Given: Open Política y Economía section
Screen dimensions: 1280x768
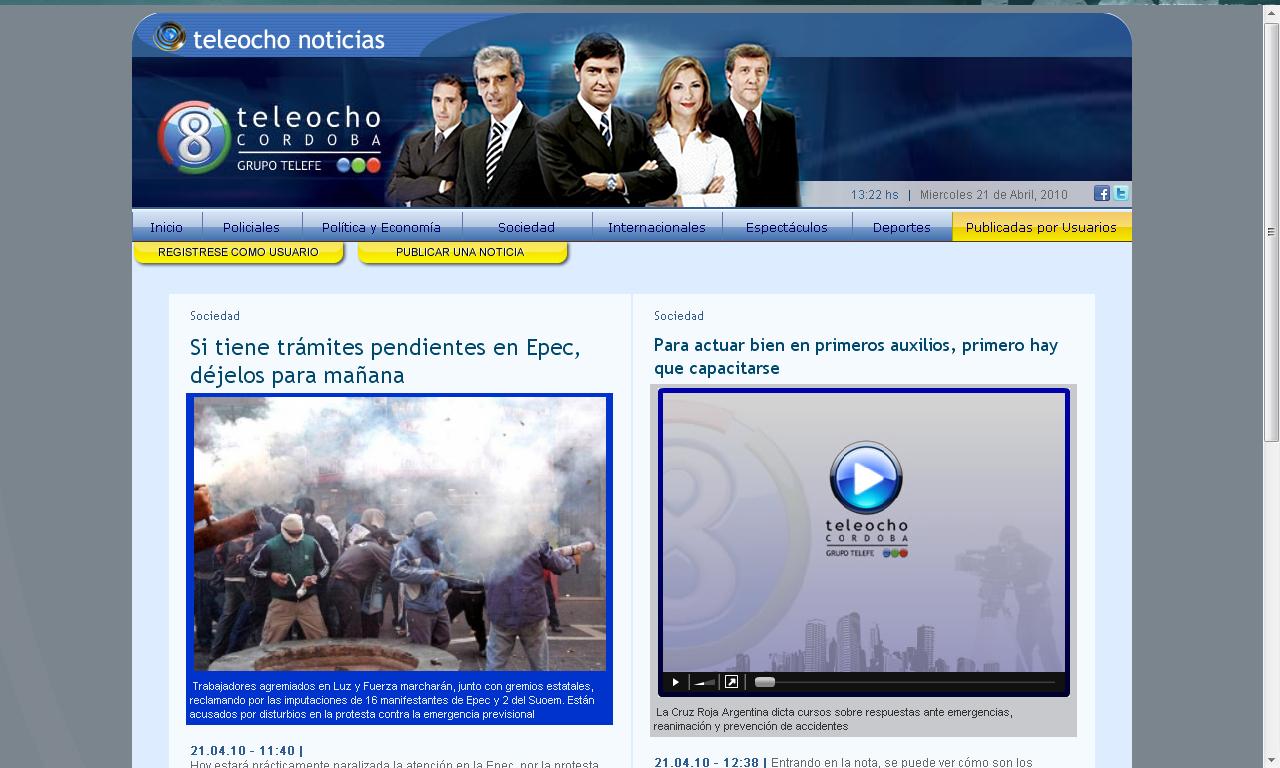Looking at the screenshot, I should click(x=381, y=227).
